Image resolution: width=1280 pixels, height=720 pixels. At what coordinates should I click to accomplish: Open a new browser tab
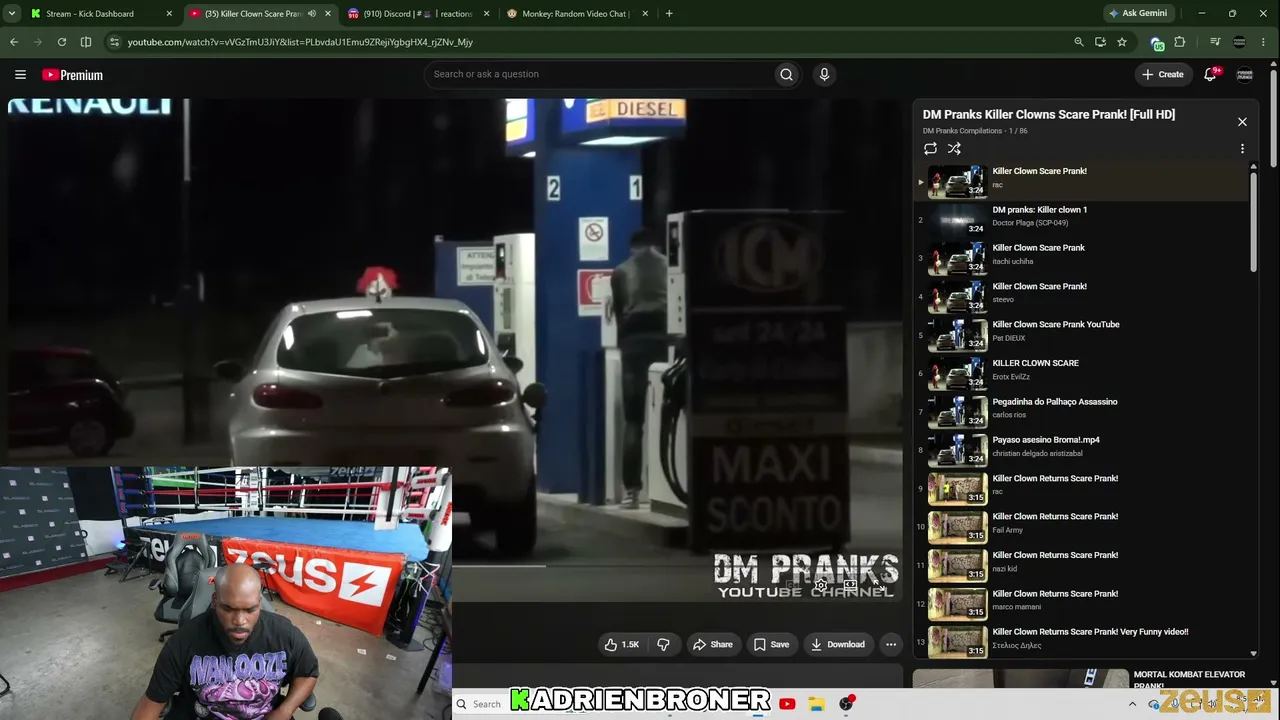pos(669,14)
